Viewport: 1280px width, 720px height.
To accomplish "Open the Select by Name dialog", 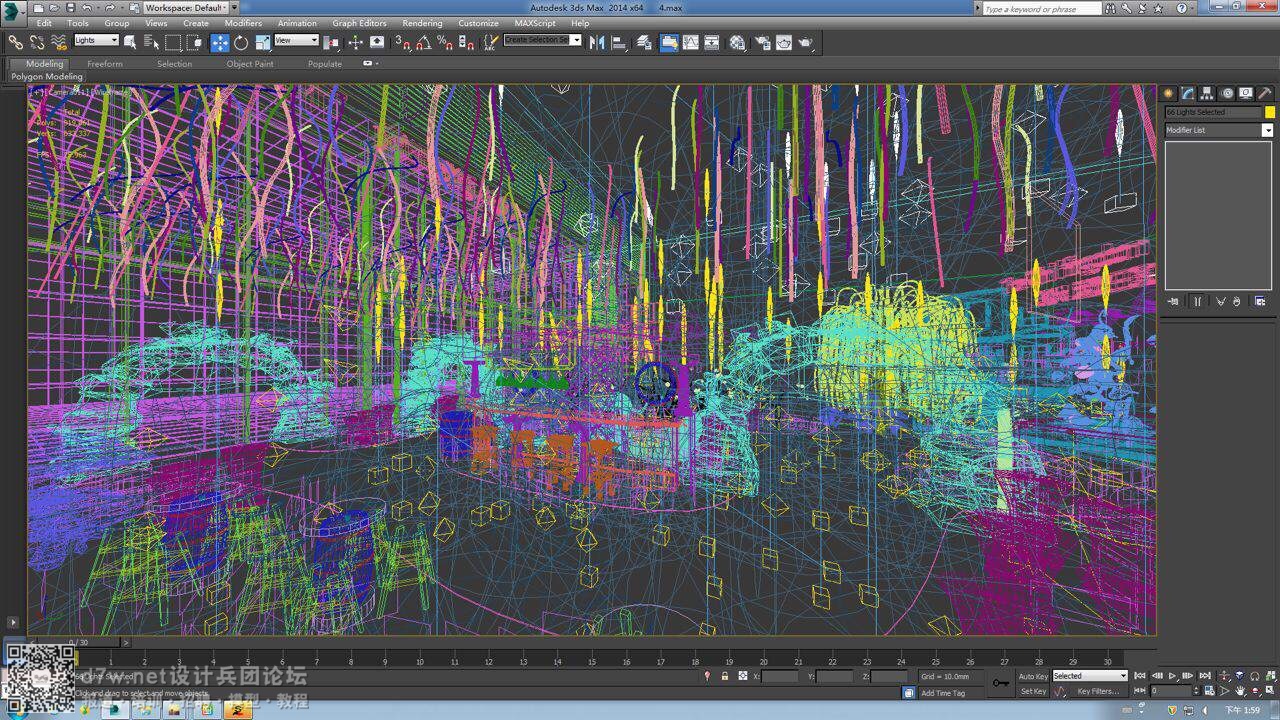I will (151, 42).
